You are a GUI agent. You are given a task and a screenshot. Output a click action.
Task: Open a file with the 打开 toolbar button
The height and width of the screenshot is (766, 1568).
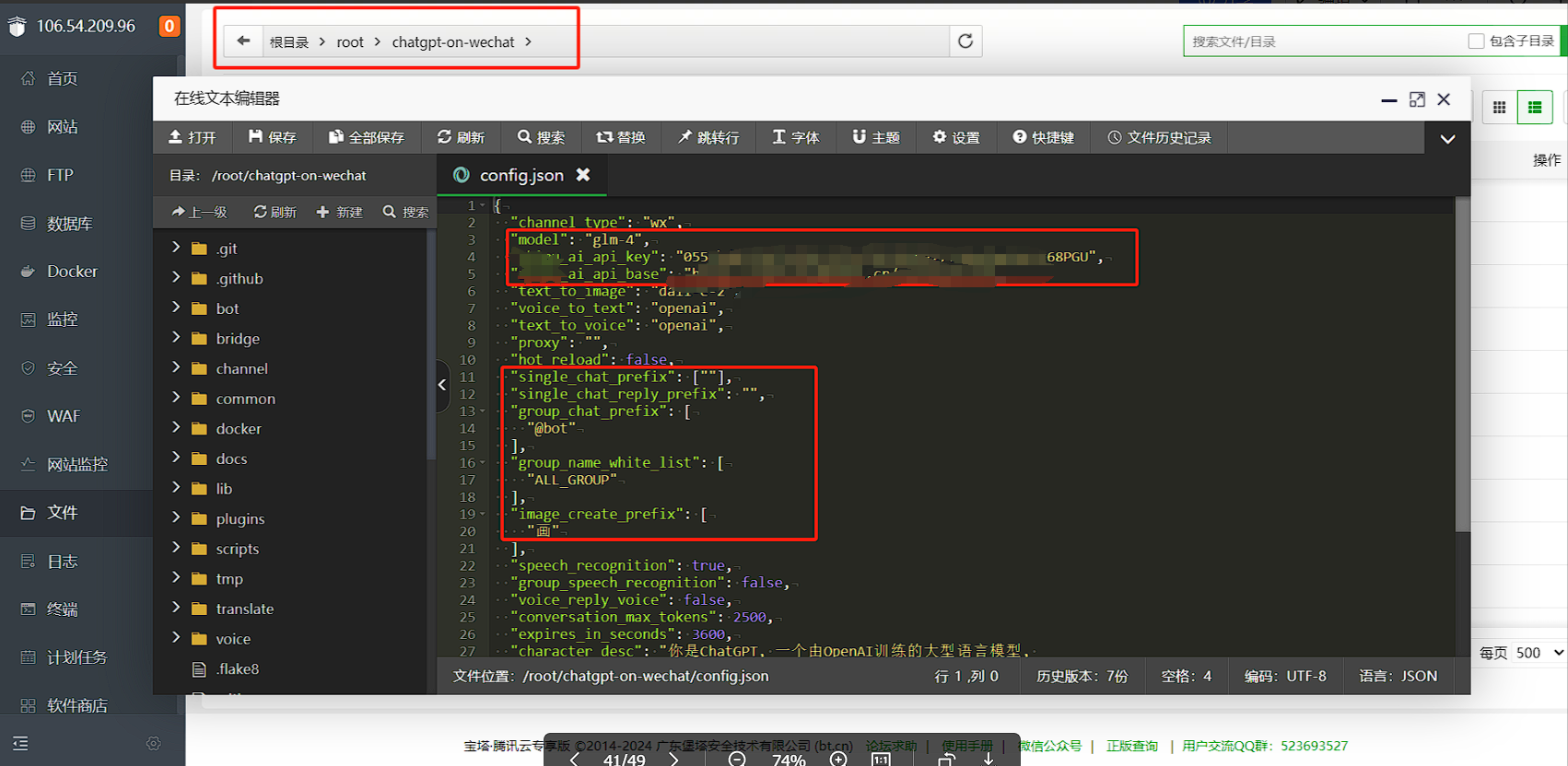click(x=192, y=137)
